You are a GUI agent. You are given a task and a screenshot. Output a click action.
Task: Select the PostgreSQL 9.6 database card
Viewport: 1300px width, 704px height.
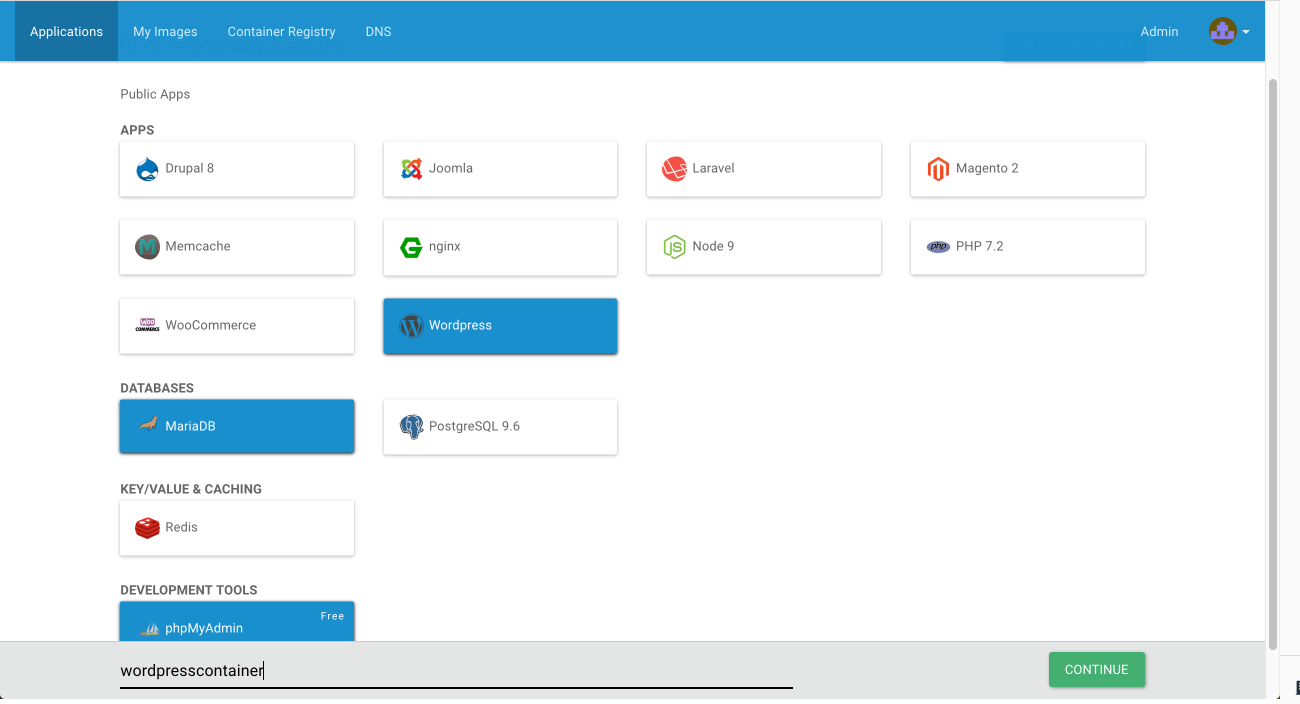500,427
